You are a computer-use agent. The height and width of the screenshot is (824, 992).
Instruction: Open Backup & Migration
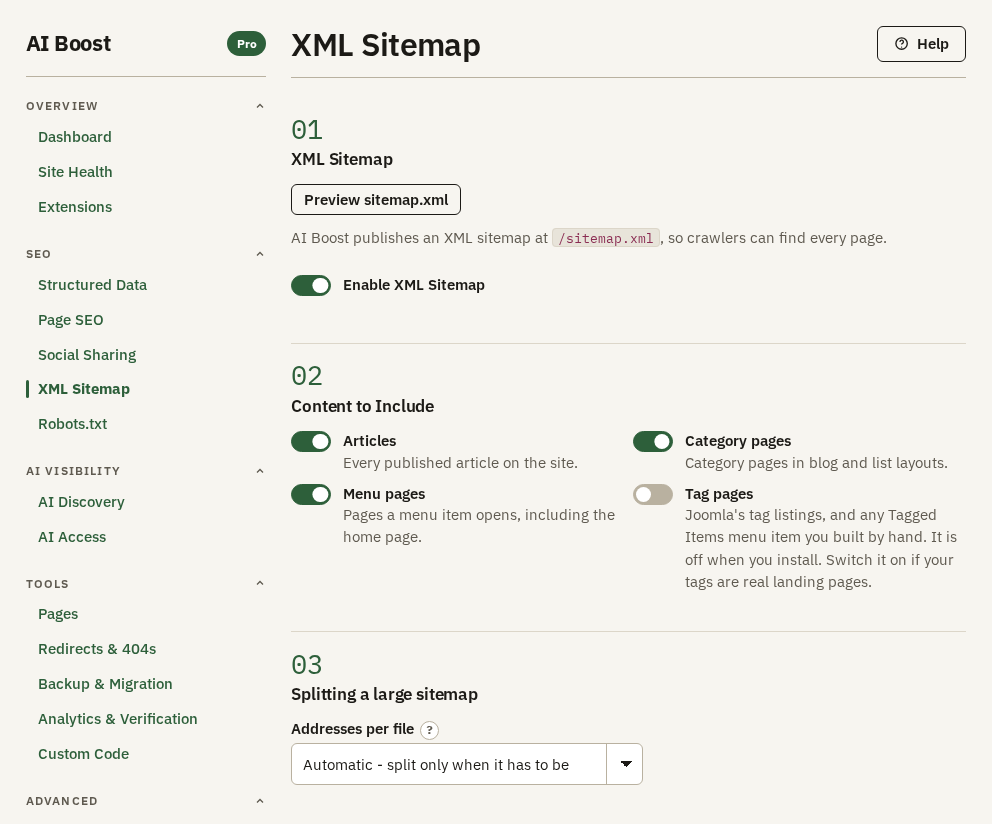[x=105, y=684]
